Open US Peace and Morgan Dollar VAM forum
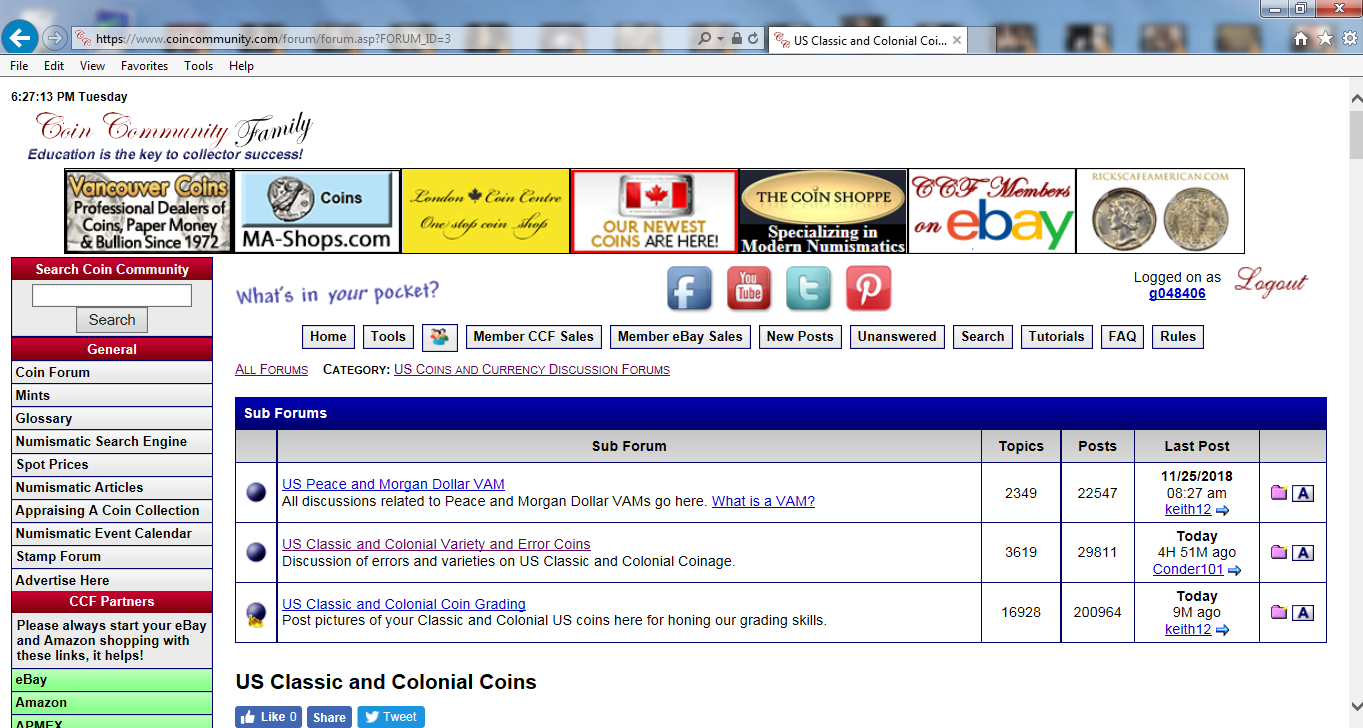 point(393,484)
